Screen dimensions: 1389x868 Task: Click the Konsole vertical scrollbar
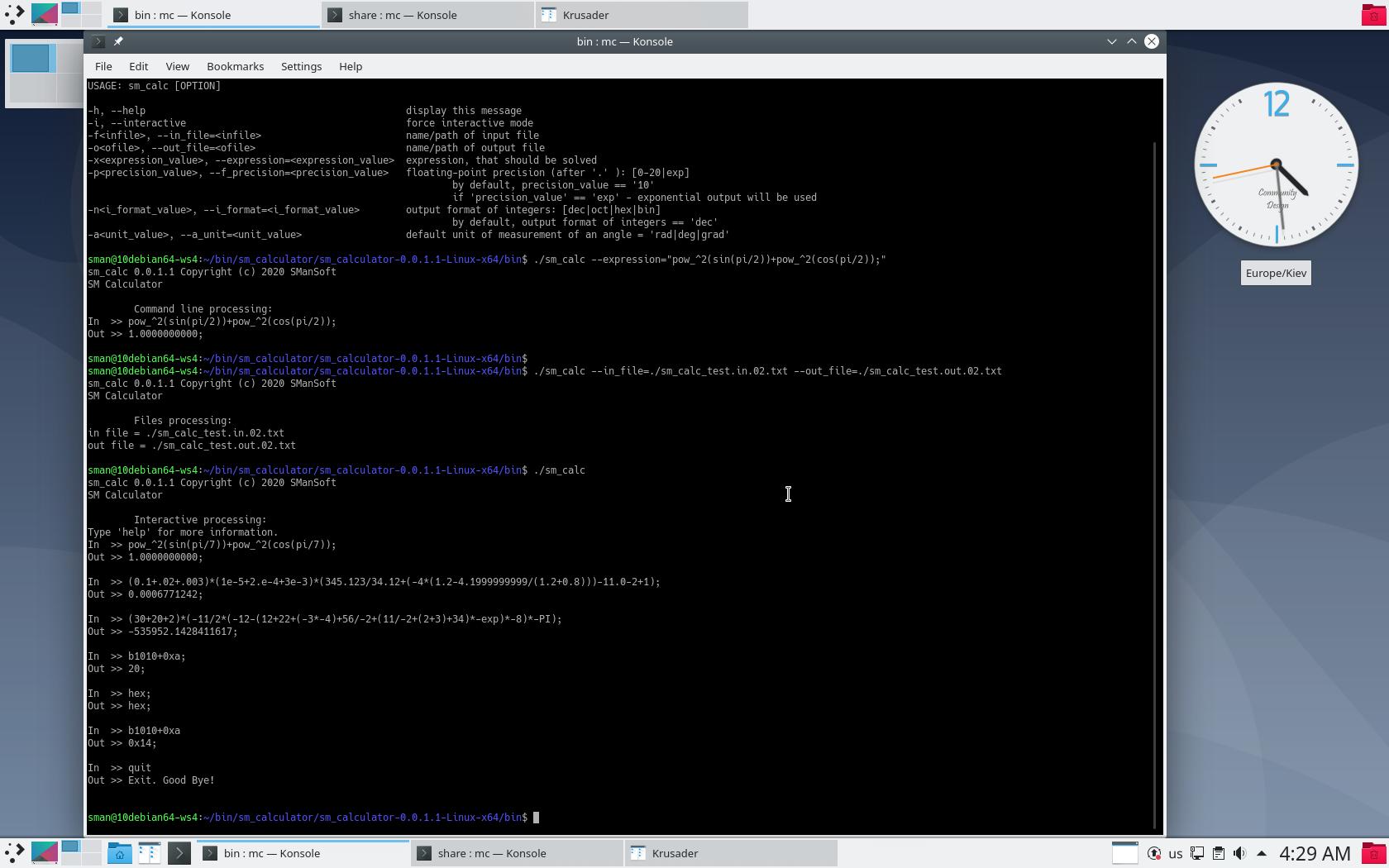[1155, 484]
